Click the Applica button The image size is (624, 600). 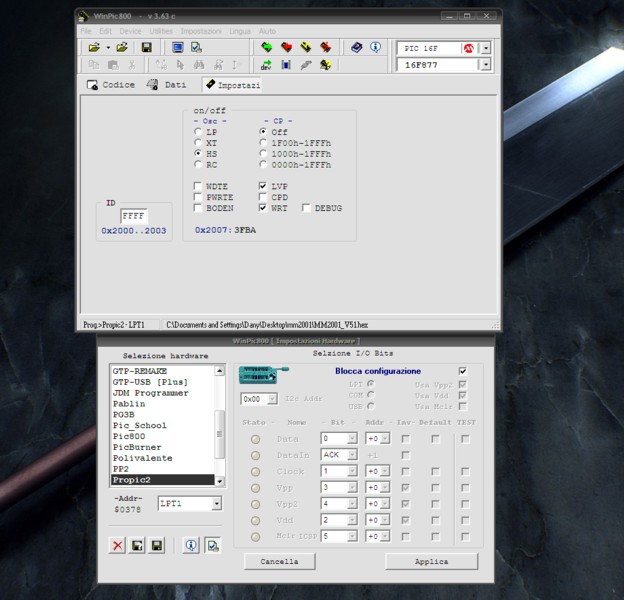431,561
